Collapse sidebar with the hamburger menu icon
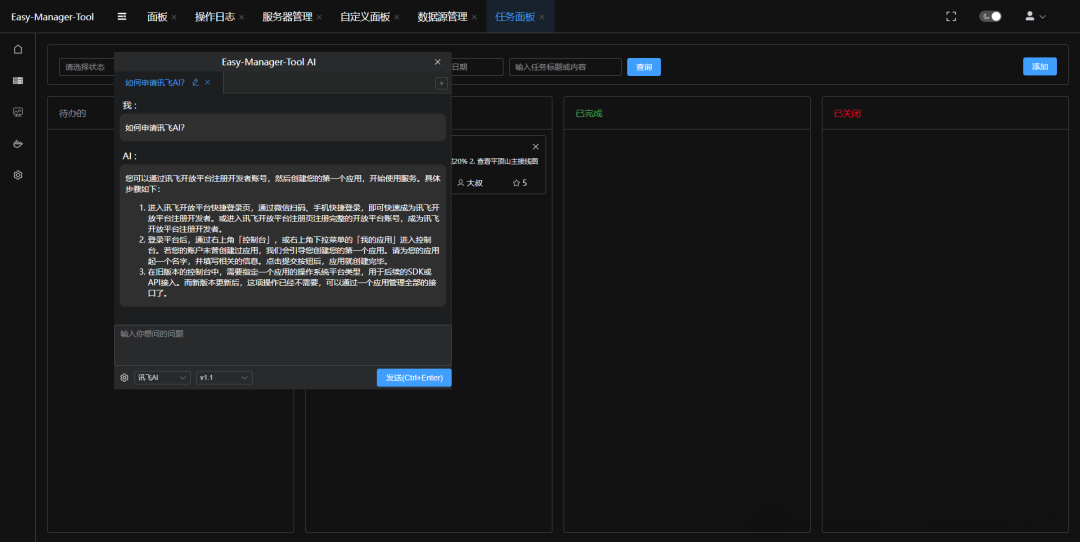Screen dimensions: 1080x542 coord(122,17)
